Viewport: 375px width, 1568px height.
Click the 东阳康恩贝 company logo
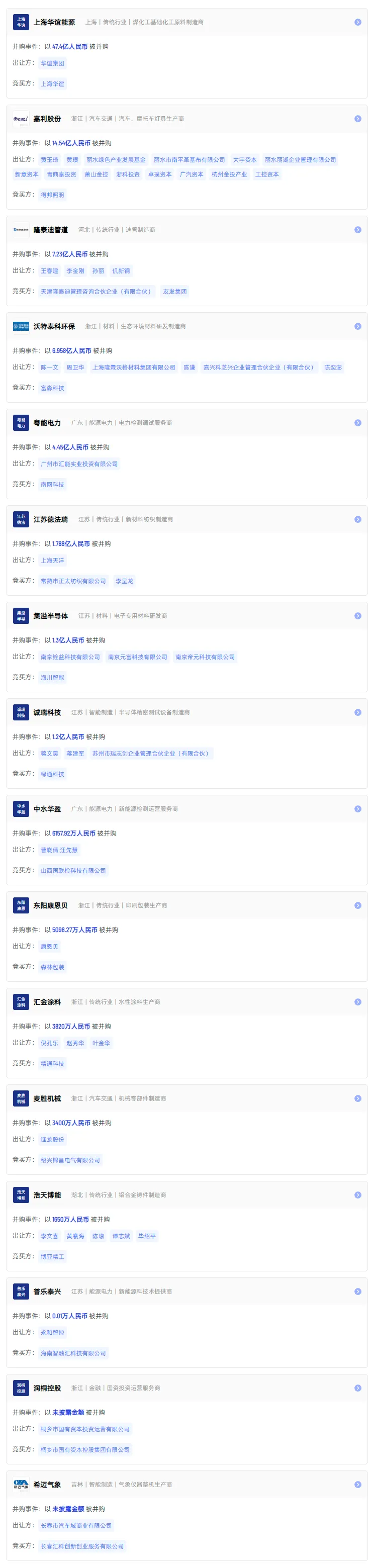coord(21,905)
